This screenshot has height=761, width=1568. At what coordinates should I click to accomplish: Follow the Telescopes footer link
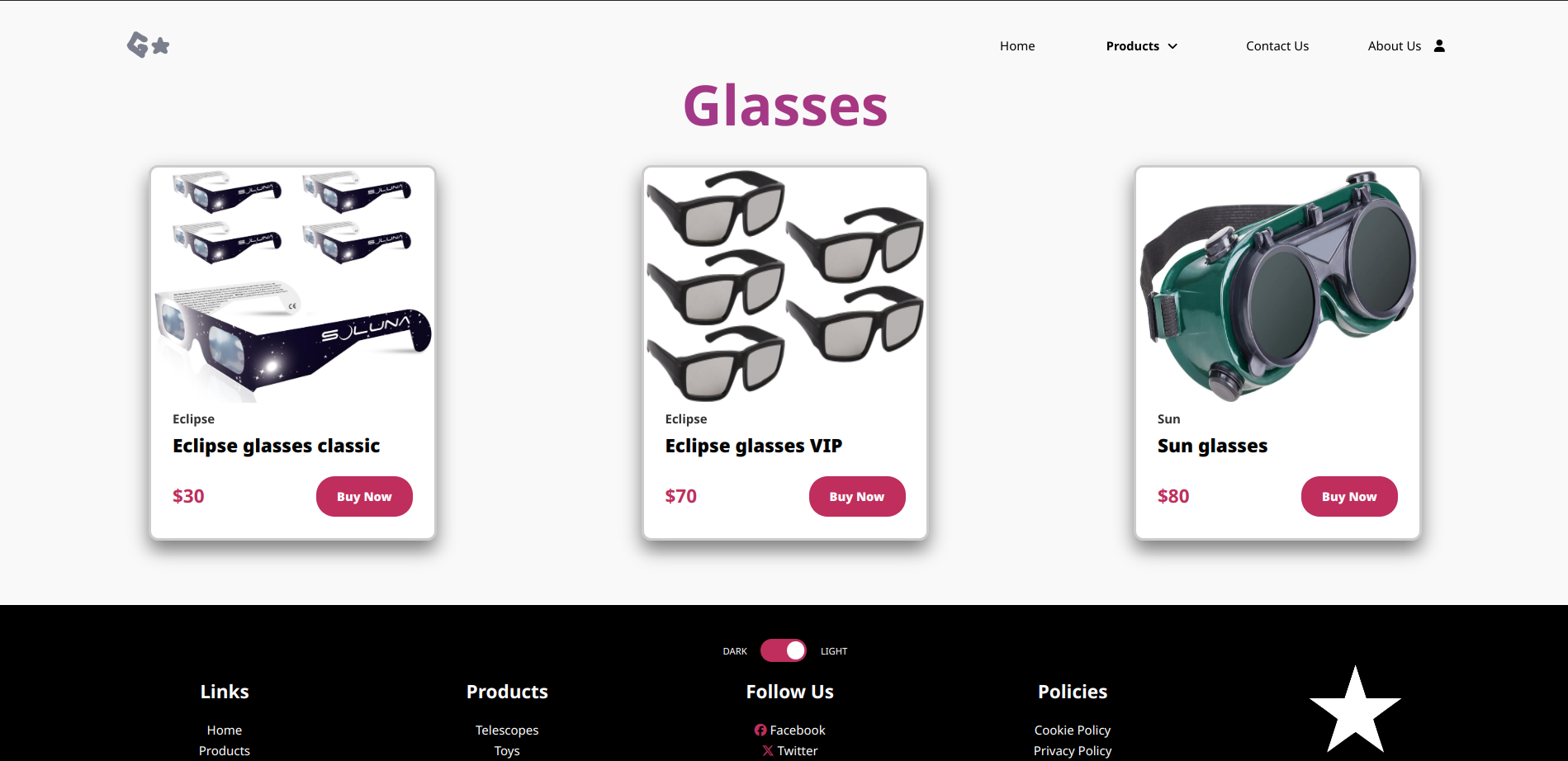pyautogui.click(x=507, y=730)
